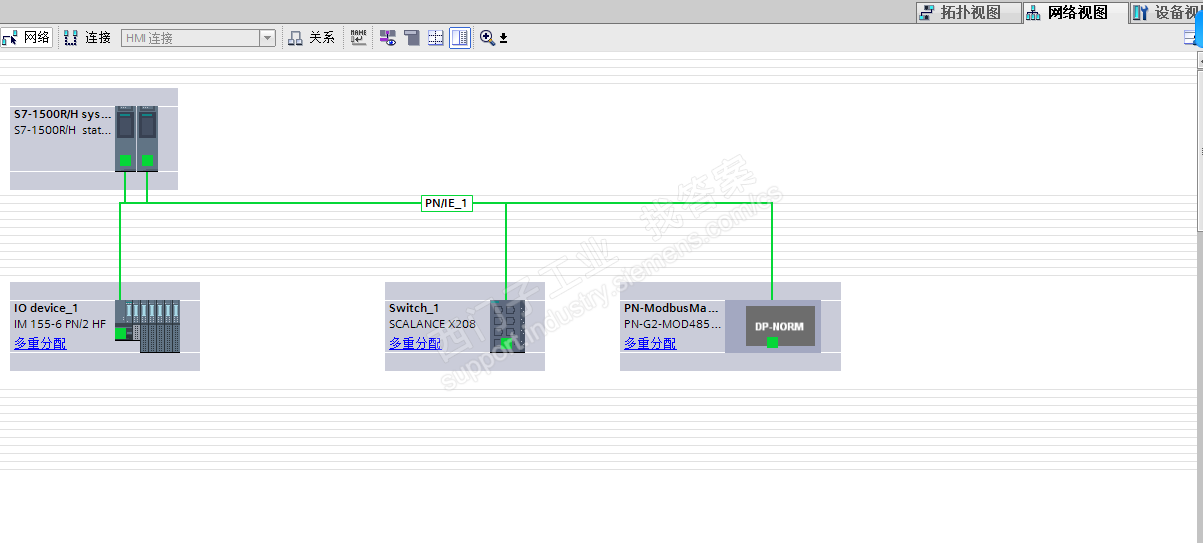Open 多重分配 link under IO device_1
The height and width of the screenshot is (543, 1203).
[x=40, y=343]
